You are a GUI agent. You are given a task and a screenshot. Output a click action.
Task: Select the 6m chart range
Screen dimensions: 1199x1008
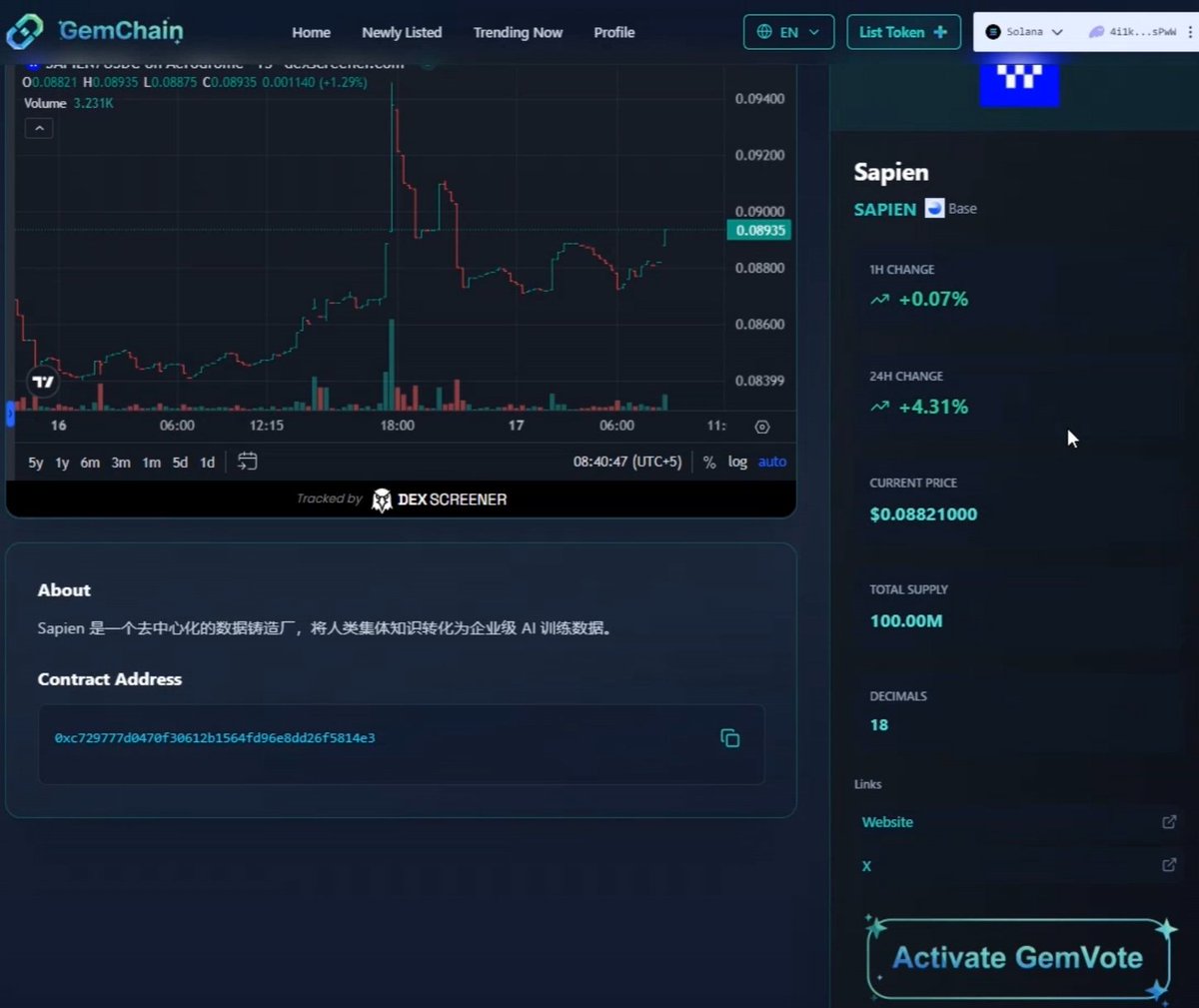pyautogui.click(x=90, y=463)
